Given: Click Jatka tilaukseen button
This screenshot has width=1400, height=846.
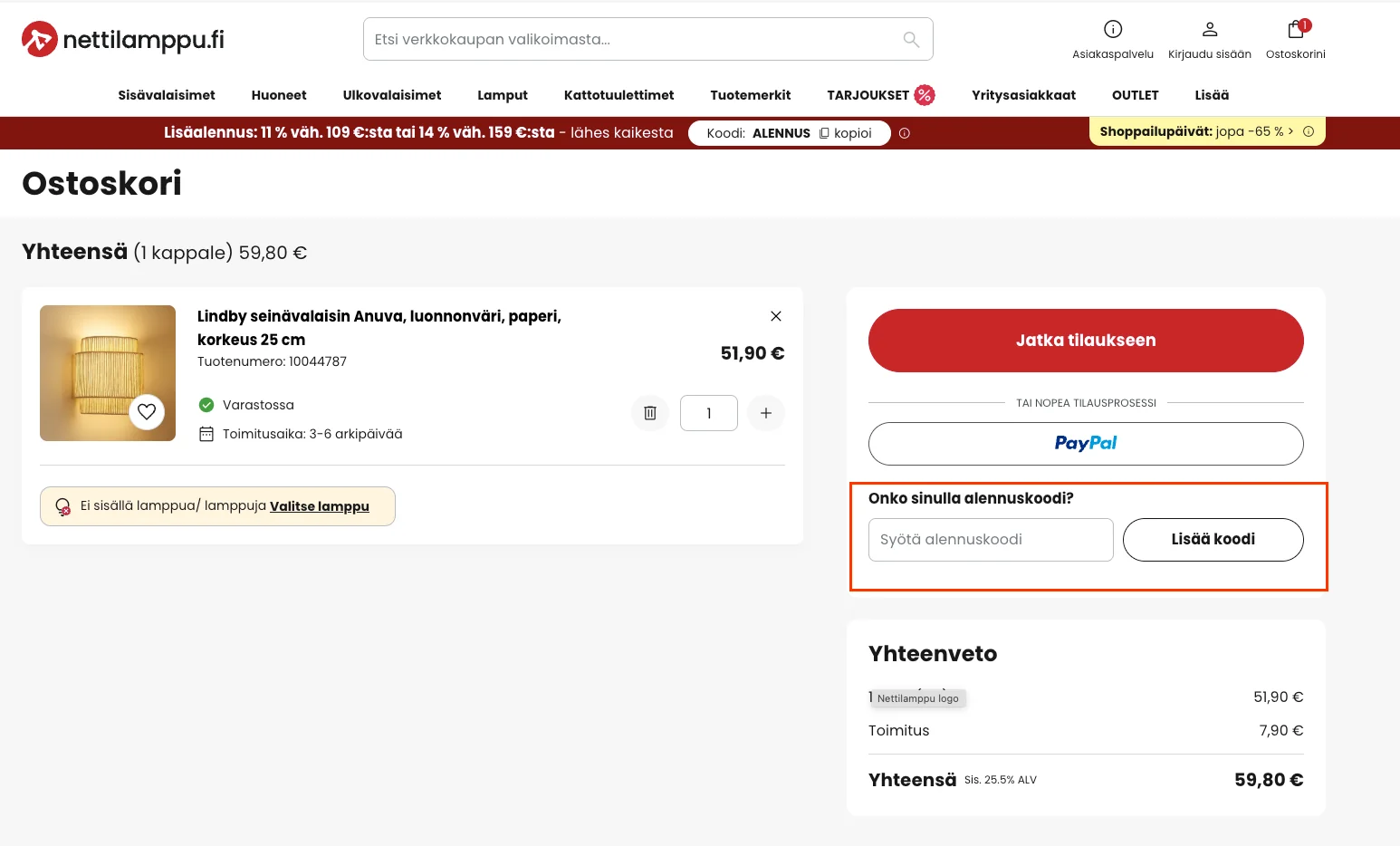Looking at the screenshot, I should point(1086,341).
